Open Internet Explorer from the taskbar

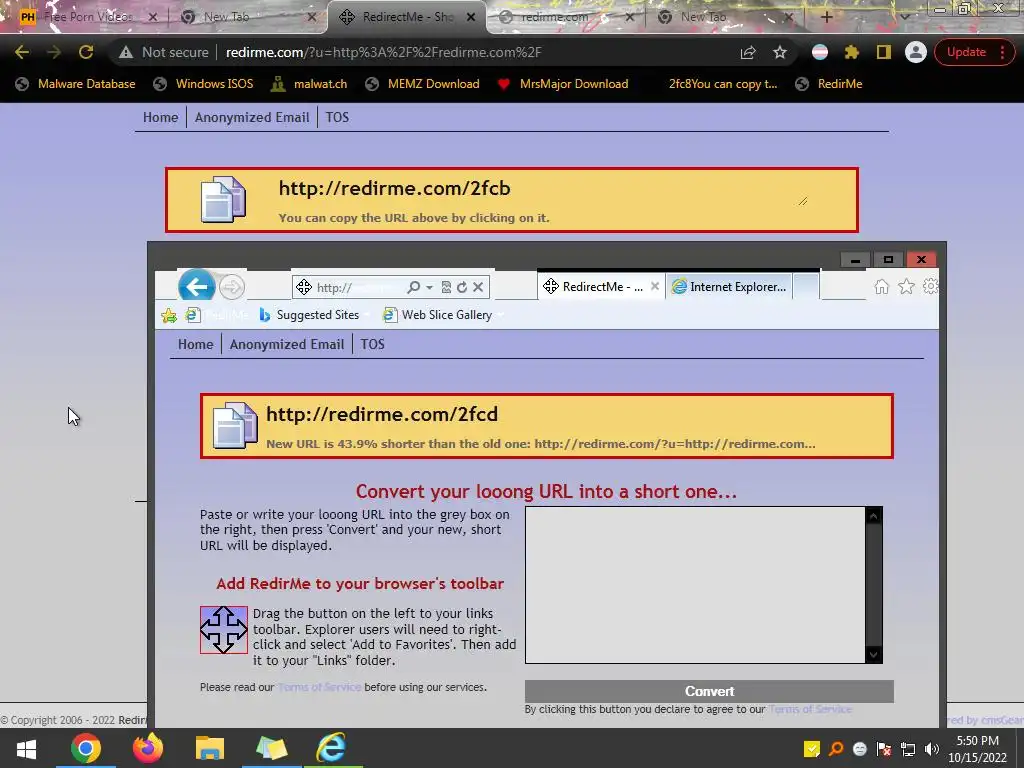click(x=332, y=748)
